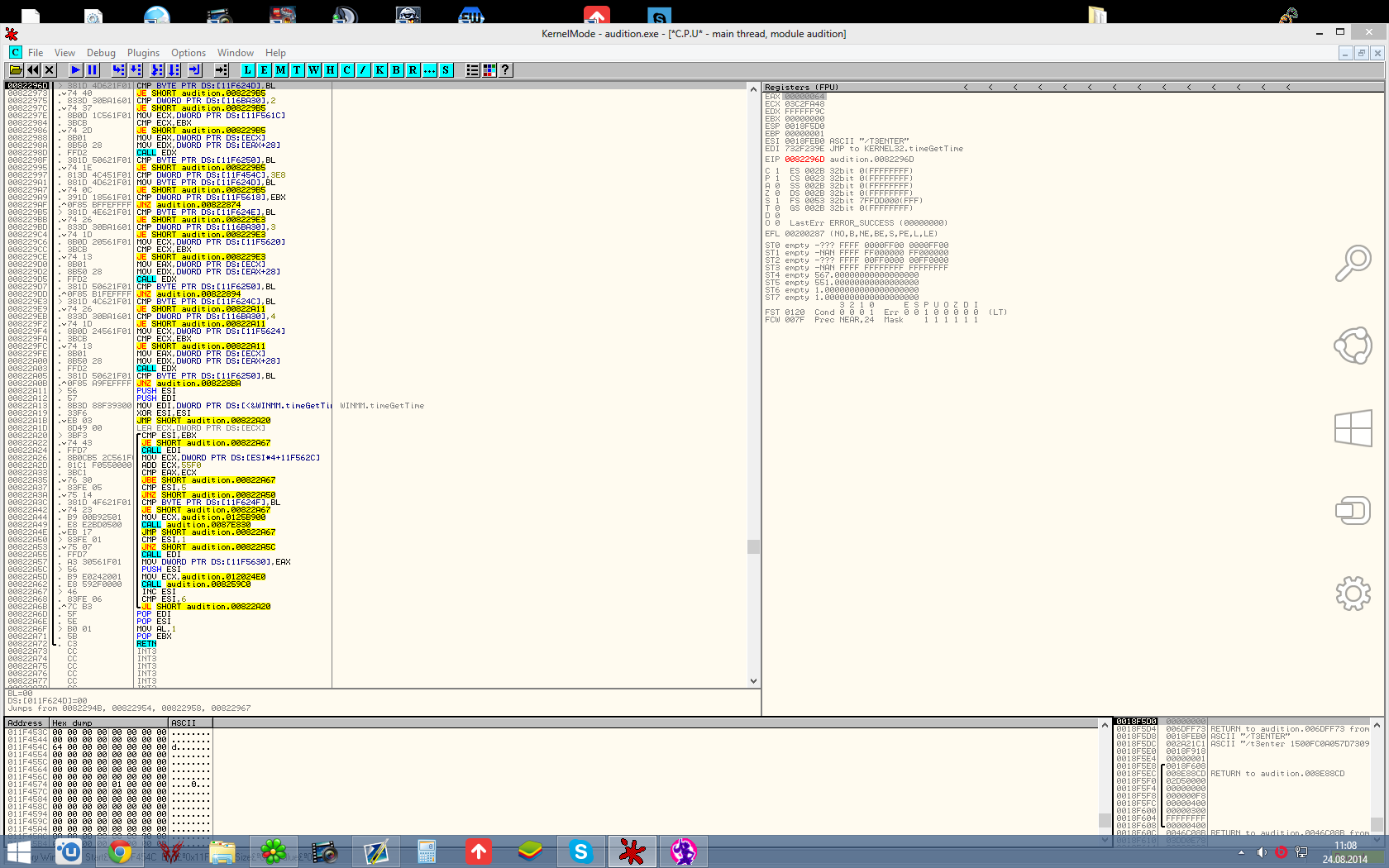Open Windows charms Settings gear

click(x=1353, y=593)
